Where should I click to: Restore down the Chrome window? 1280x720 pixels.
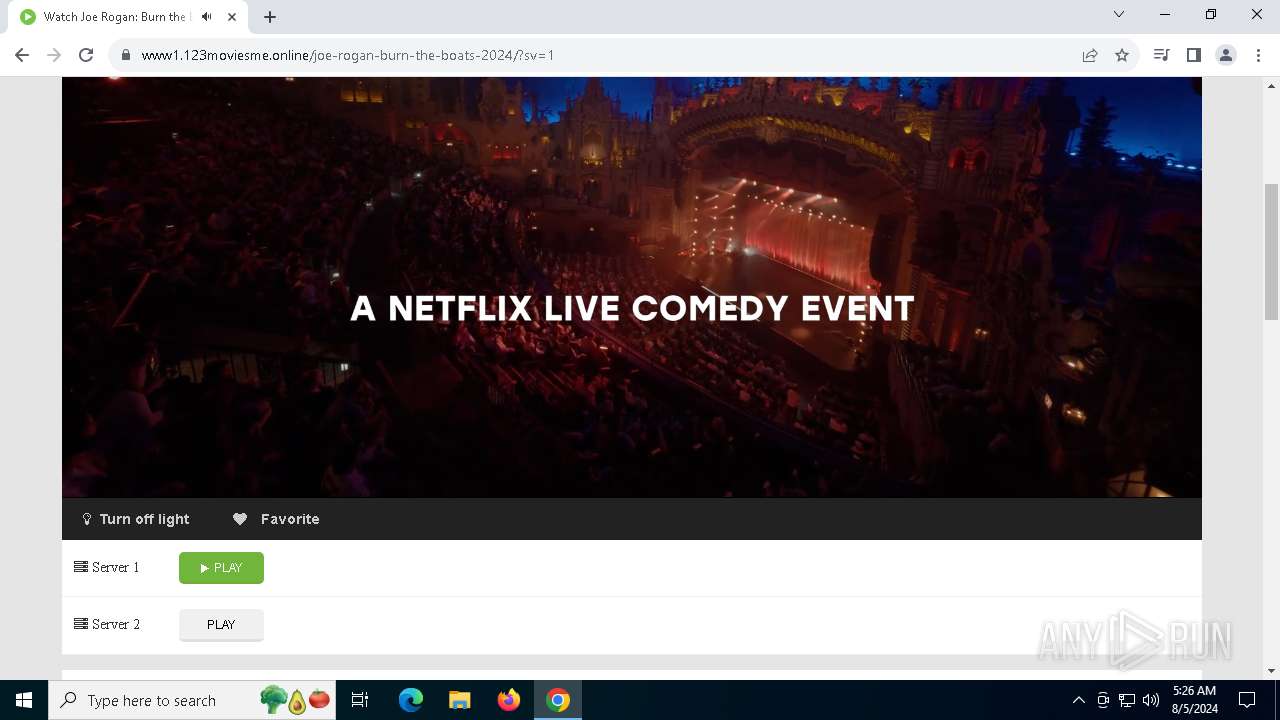[x=1211, y=14]
